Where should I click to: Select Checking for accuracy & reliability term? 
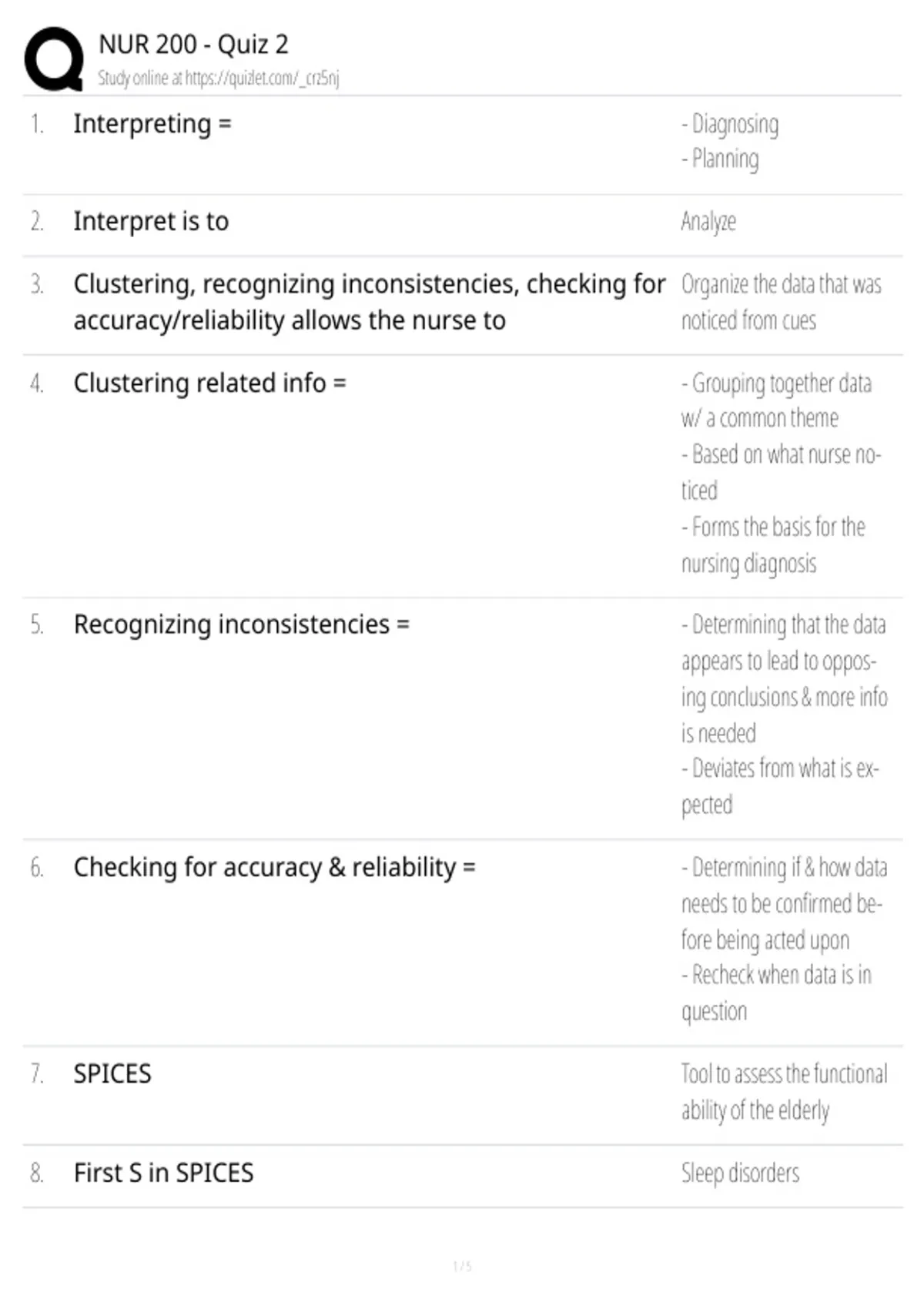tap(275, 868)
